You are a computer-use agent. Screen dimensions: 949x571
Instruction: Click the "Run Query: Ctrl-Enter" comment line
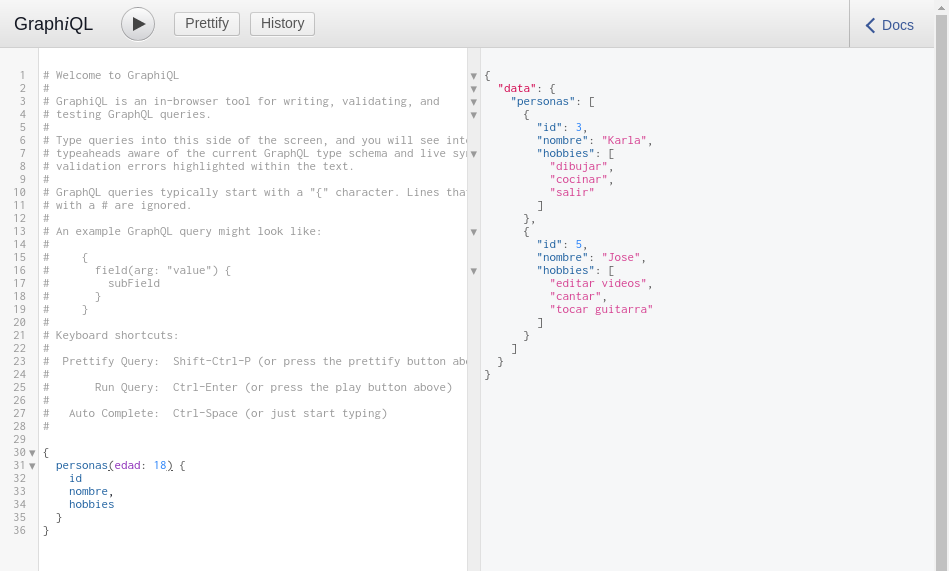248,388
